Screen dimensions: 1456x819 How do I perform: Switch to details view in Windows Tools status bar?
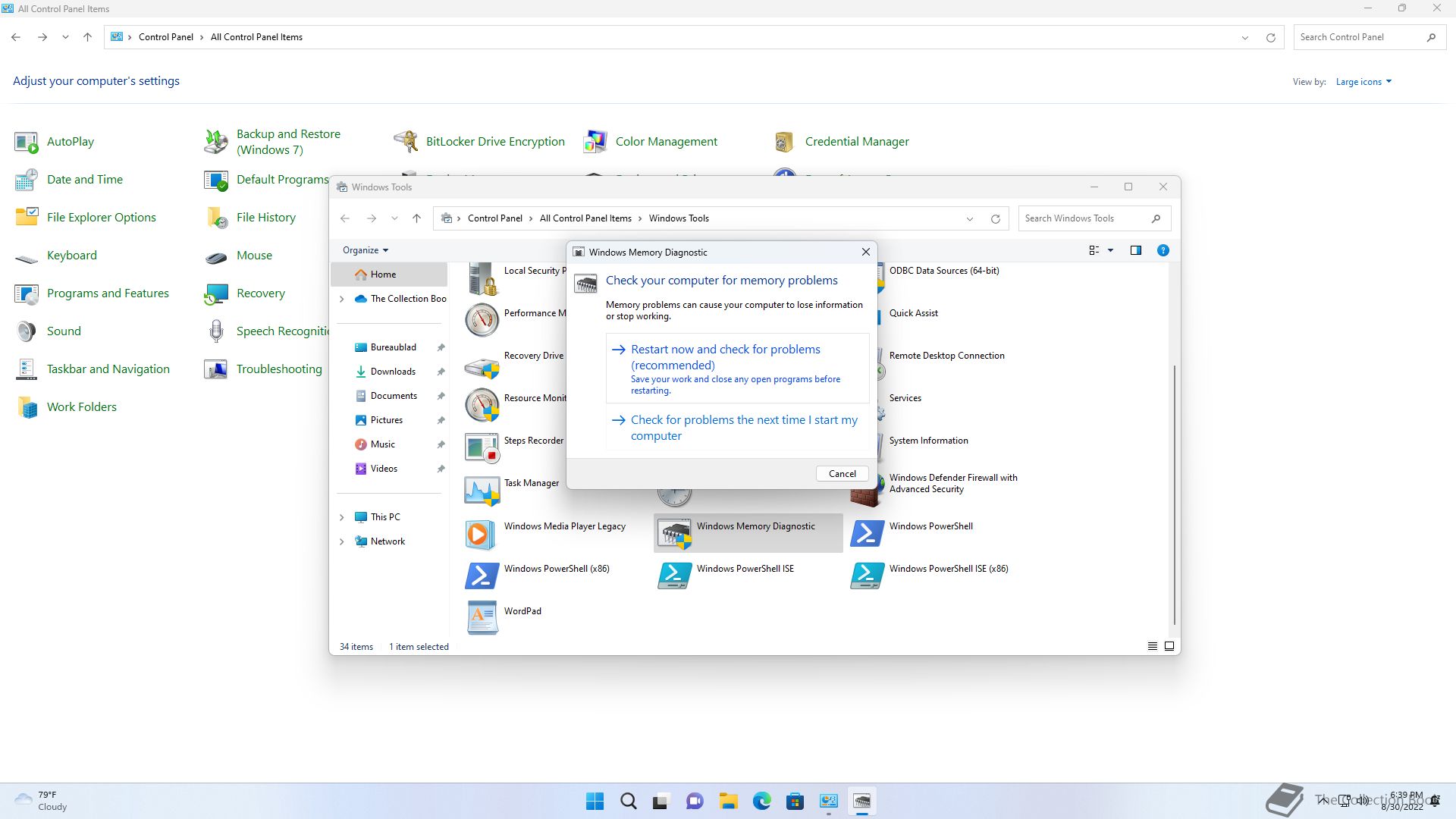click(1152, 646)
